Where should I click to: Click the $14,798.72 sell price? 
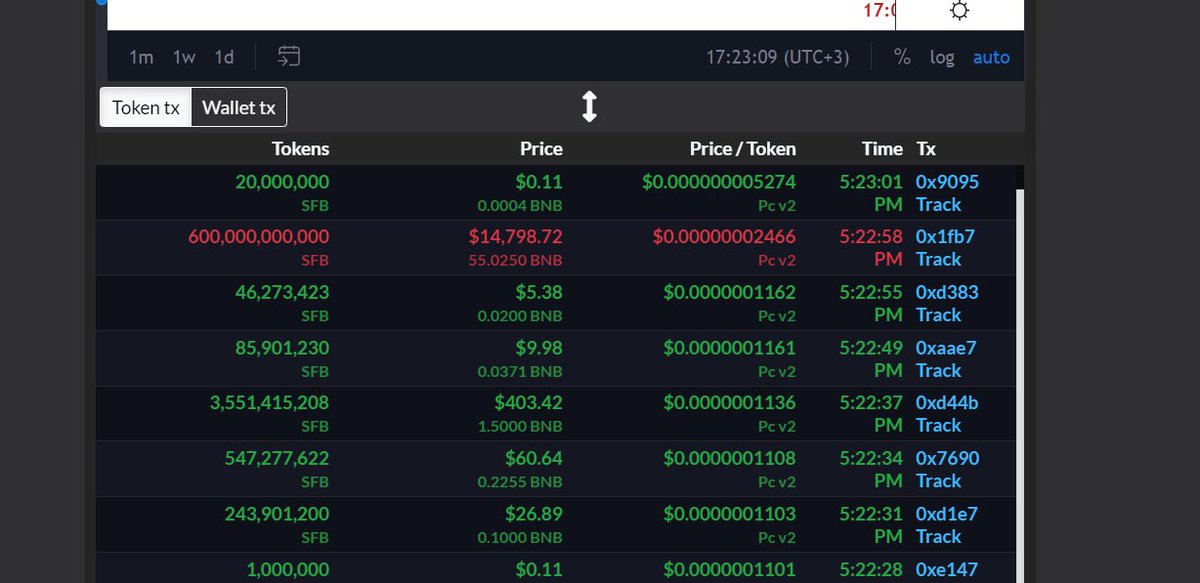[515, 237]
